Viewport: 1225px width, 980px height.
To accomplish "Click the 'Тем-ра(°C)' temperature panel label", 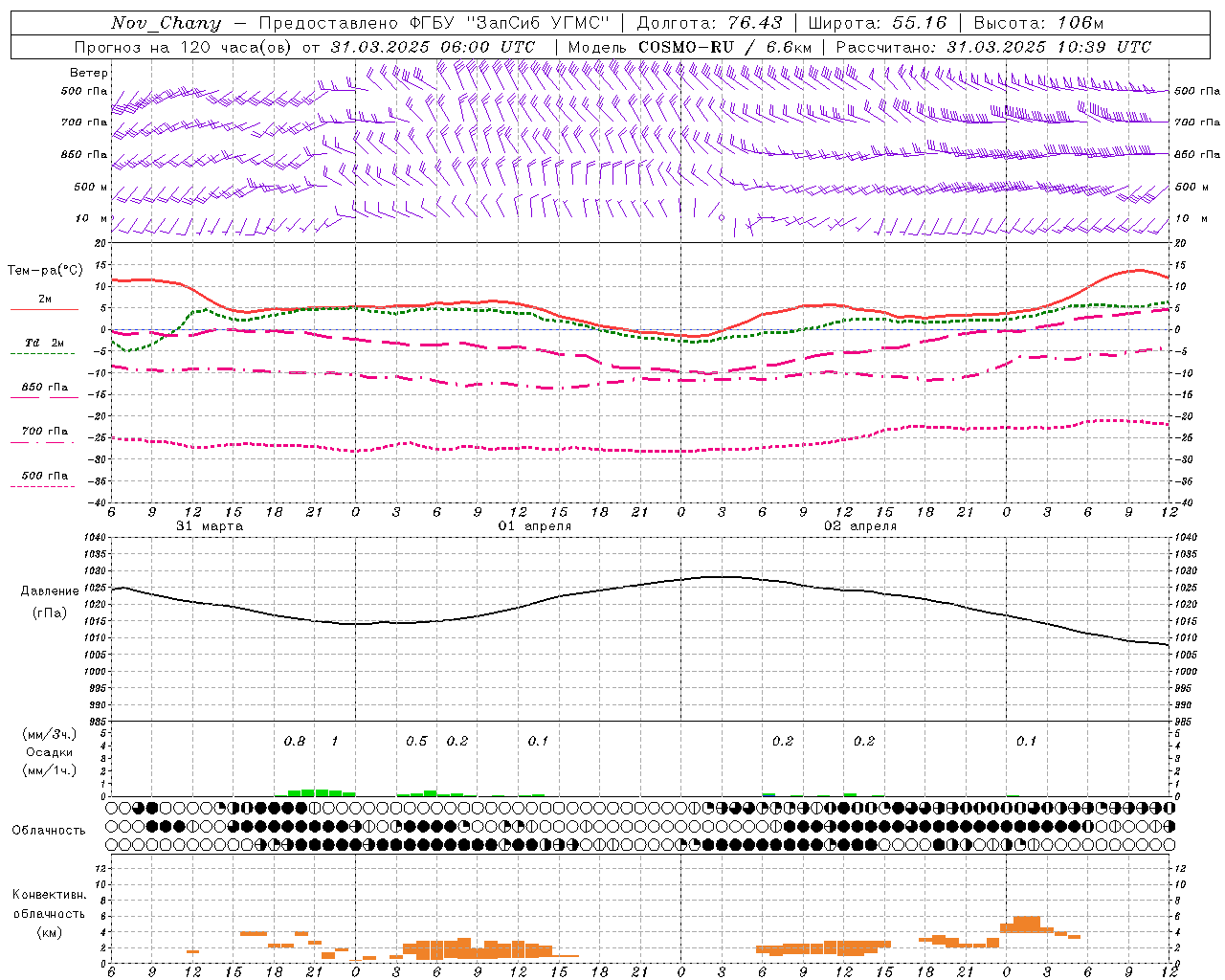I will pyautogui.click(x=45, y=271).
